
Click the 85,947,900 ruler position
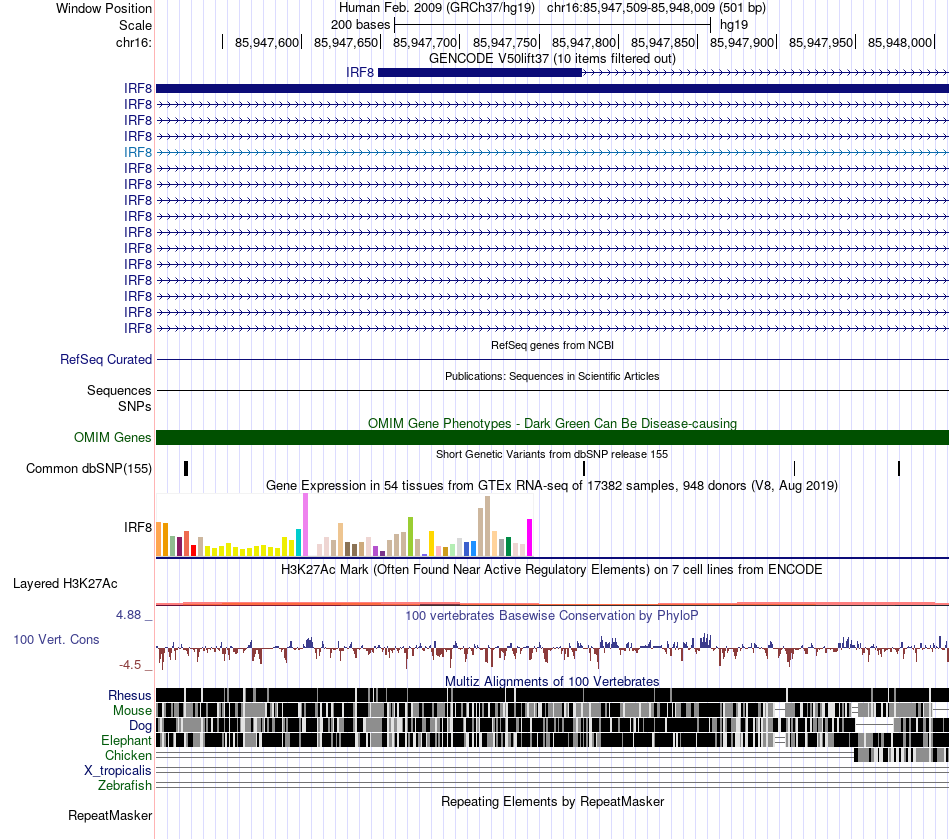(742, 42)
